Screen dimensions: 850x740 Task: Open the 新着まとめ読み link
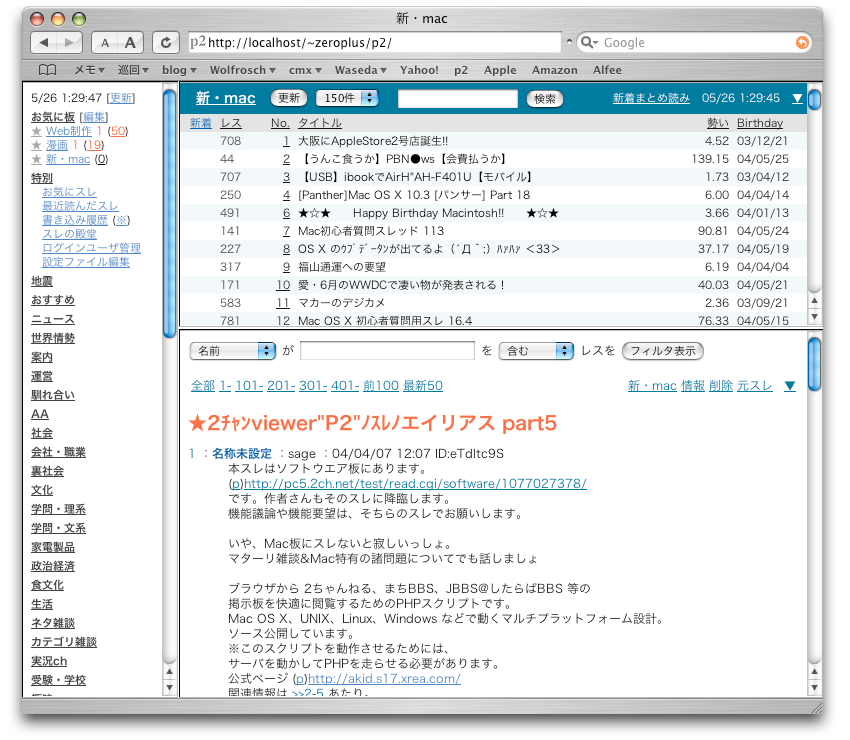651,98
